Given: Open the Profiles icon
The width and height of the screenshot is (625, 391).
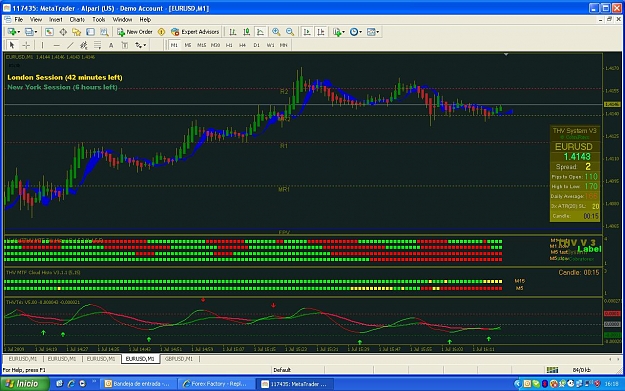Looking at the screenshot, I should (x=29, y=32).
